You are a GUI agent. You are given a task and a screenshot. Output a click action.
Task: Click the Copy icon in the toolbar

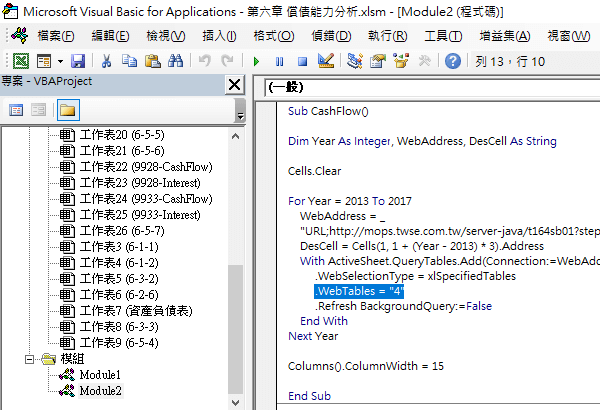click(x=129, y=61)
